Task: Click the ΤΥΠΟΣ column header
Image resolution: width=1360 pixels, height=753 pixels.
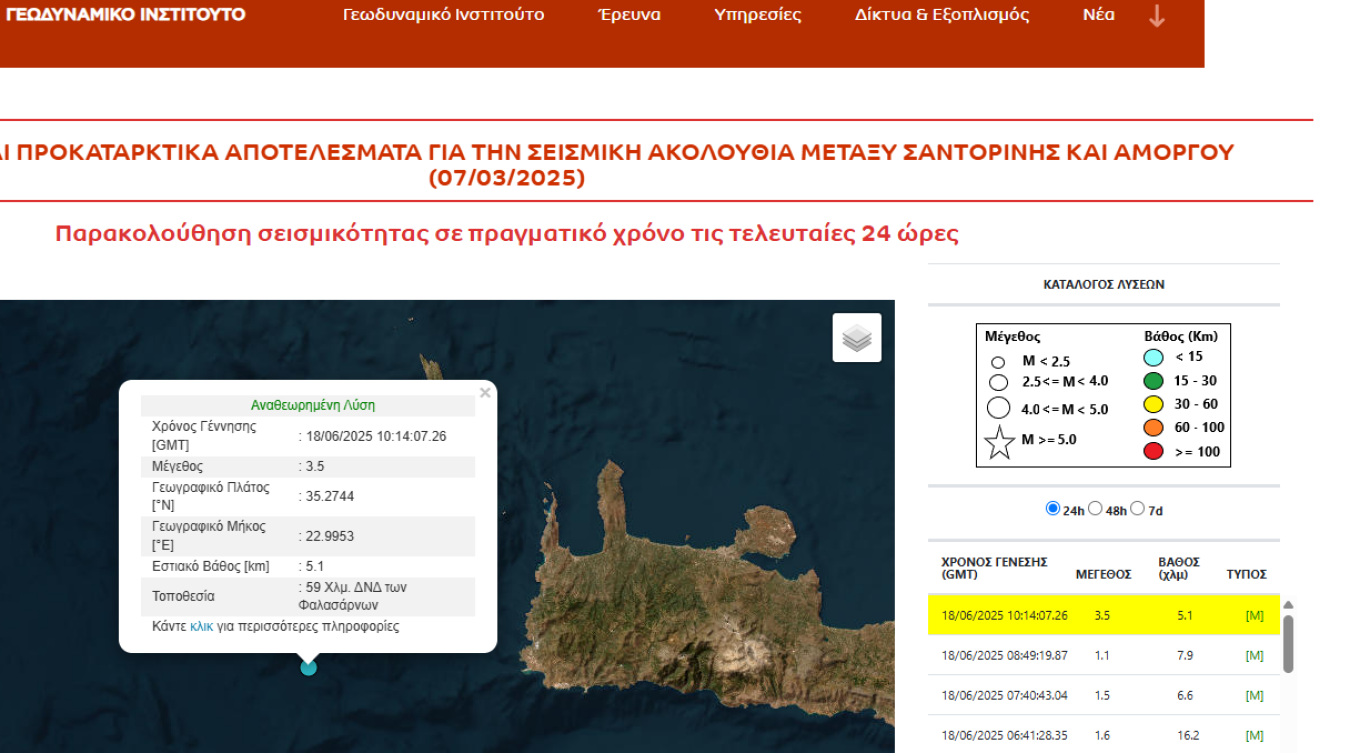Action: [x=1247, y=575]
